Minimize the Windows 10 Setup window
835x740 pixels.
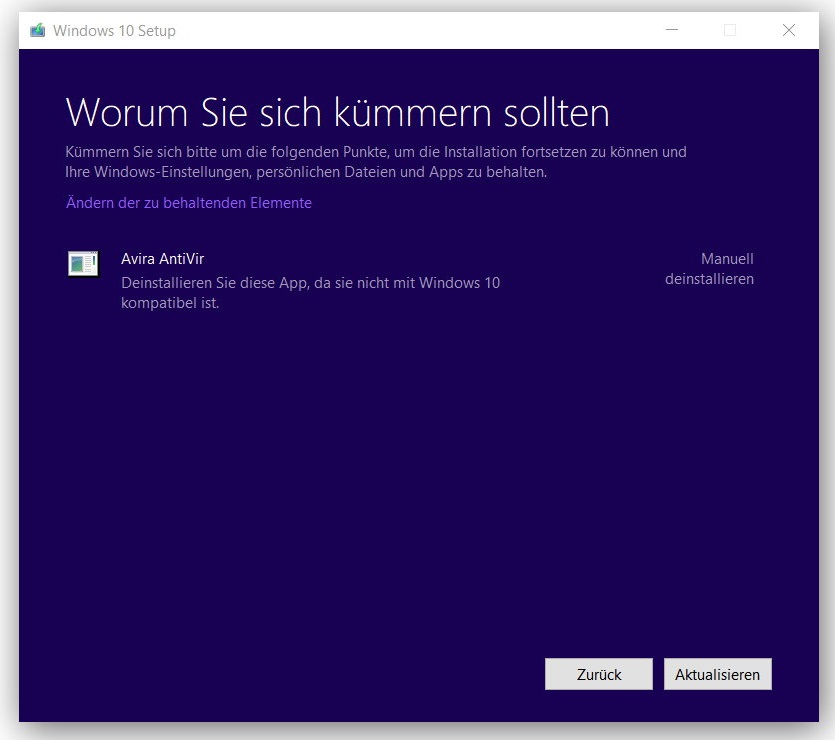pos(672,30)
